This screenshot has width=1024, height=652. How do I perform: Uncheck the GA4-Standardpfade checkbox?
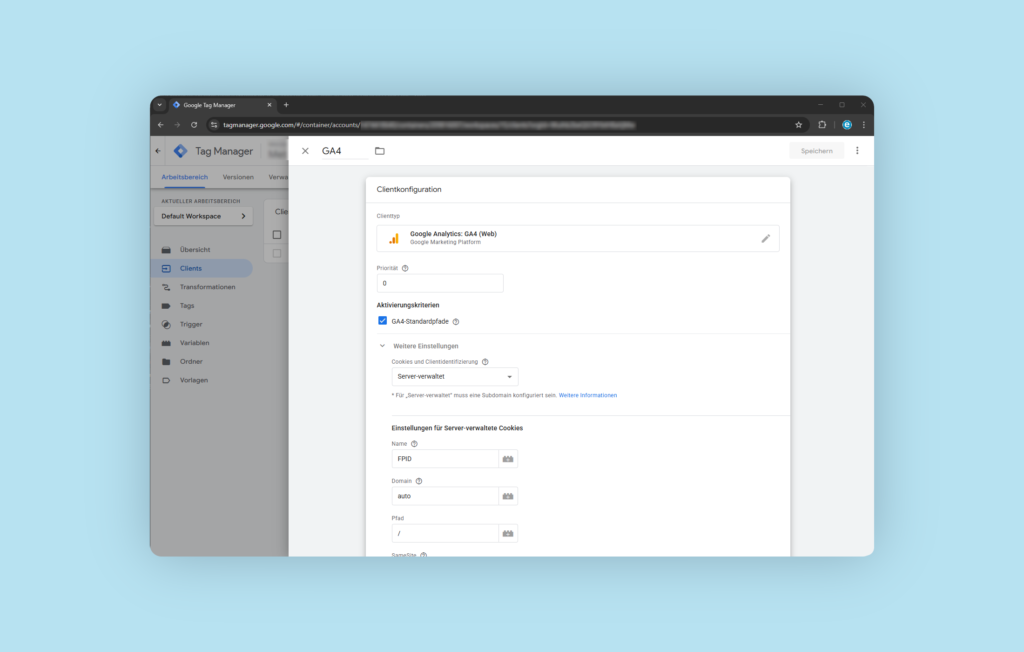pos(383,321)
